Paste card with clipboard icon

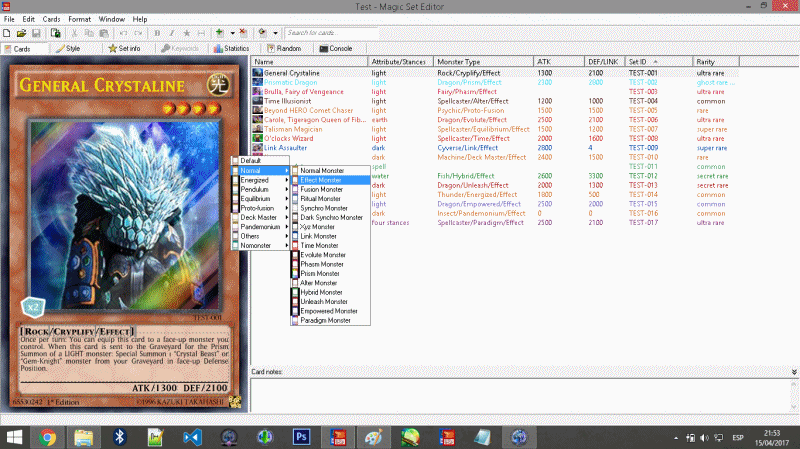[104, 33]
